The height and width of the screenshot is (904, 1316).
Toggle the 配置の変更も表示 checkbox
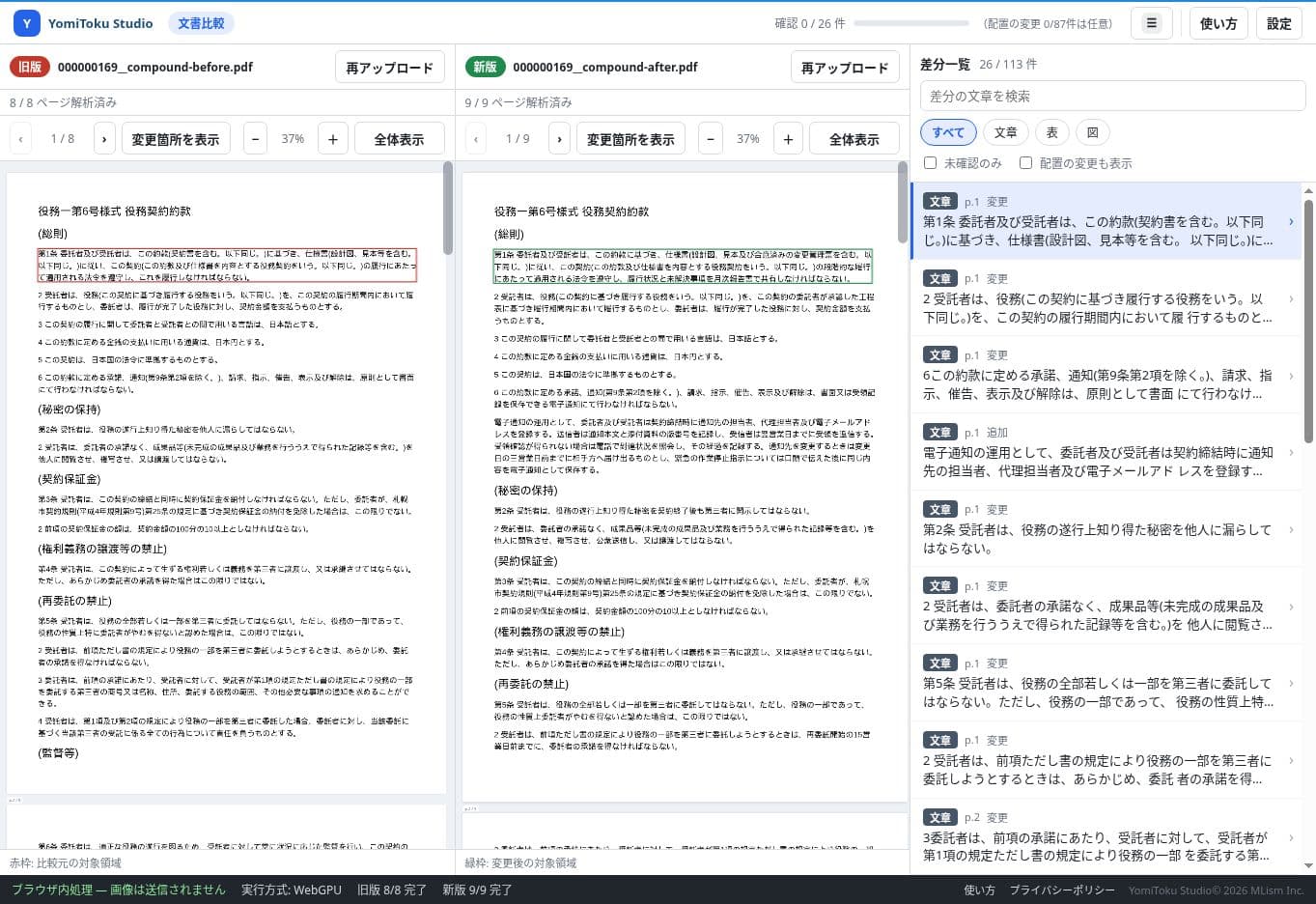pos(1025,163)
